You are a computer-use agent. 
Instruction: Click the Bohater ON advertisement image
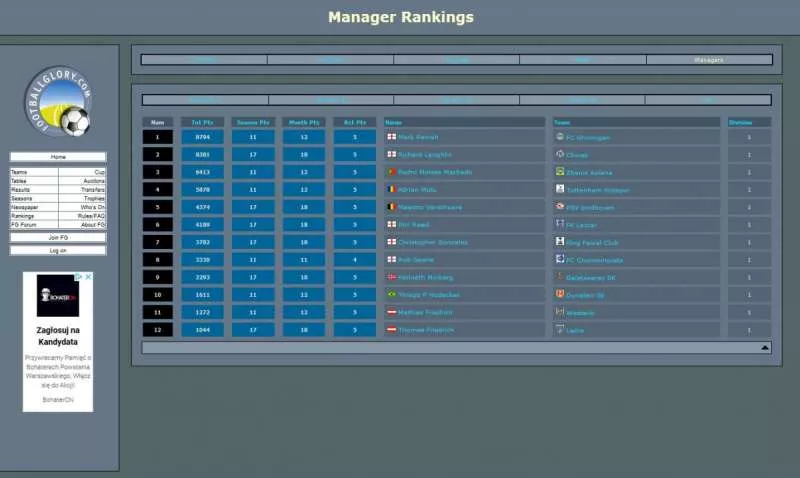(57, 296)
